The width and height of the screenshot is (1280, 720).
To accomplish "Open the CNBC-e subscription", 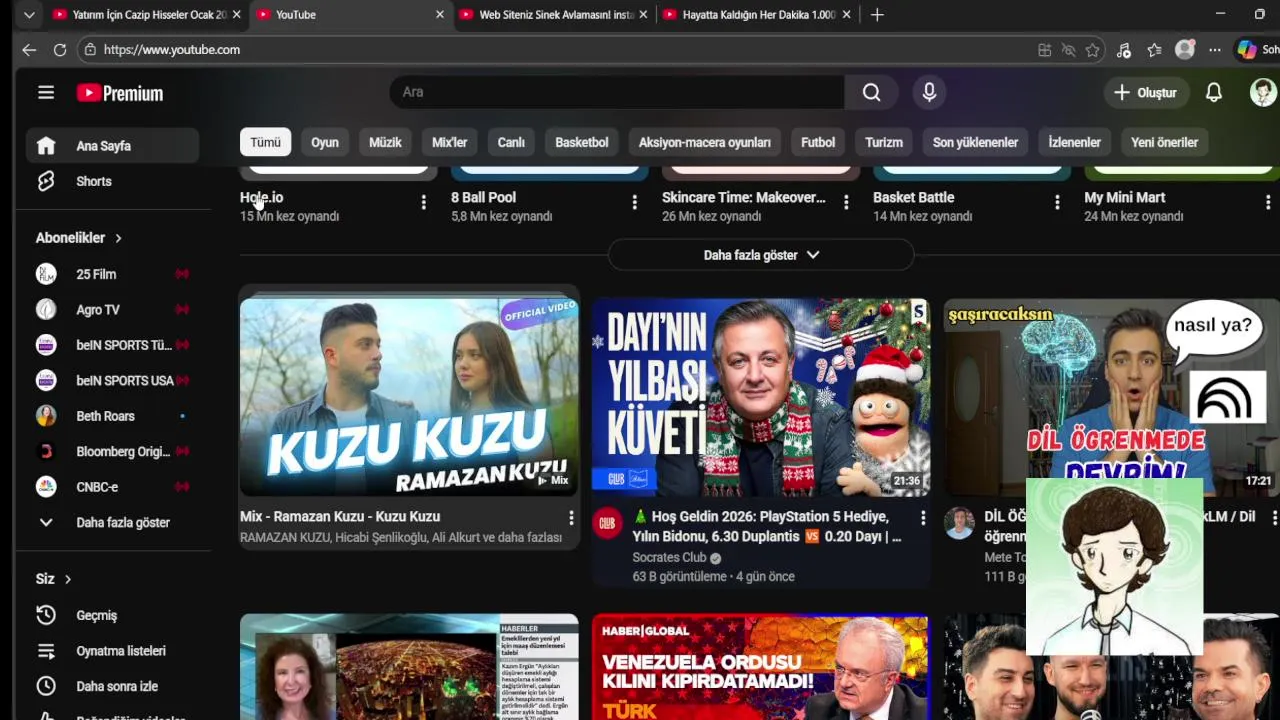I will tap(112, 487).
